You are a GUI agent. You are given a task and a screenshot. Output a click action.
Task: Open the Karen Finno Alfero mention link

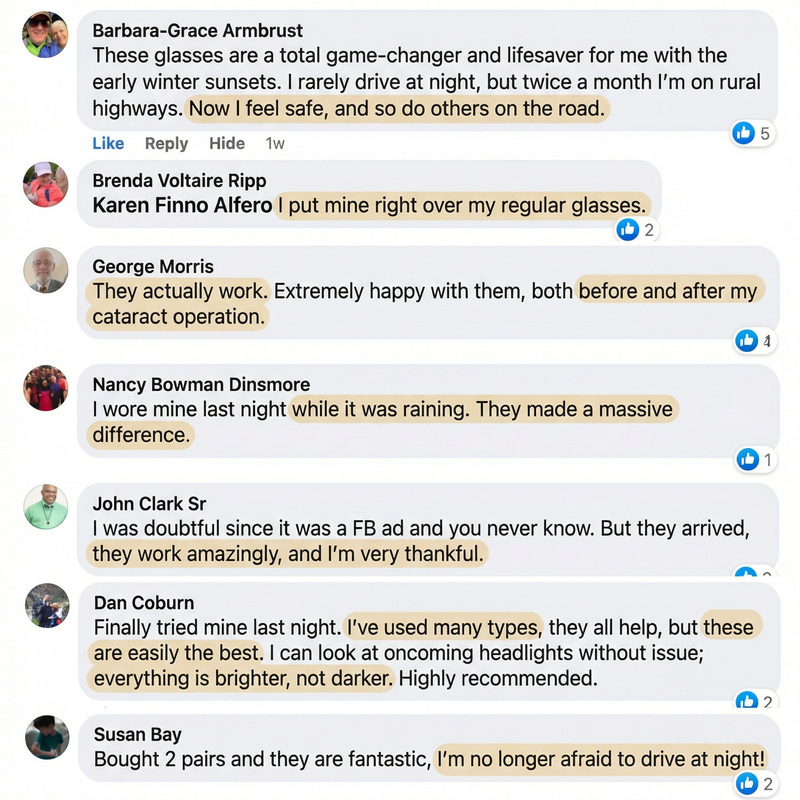pyautogui.click(x=182, y=205)
